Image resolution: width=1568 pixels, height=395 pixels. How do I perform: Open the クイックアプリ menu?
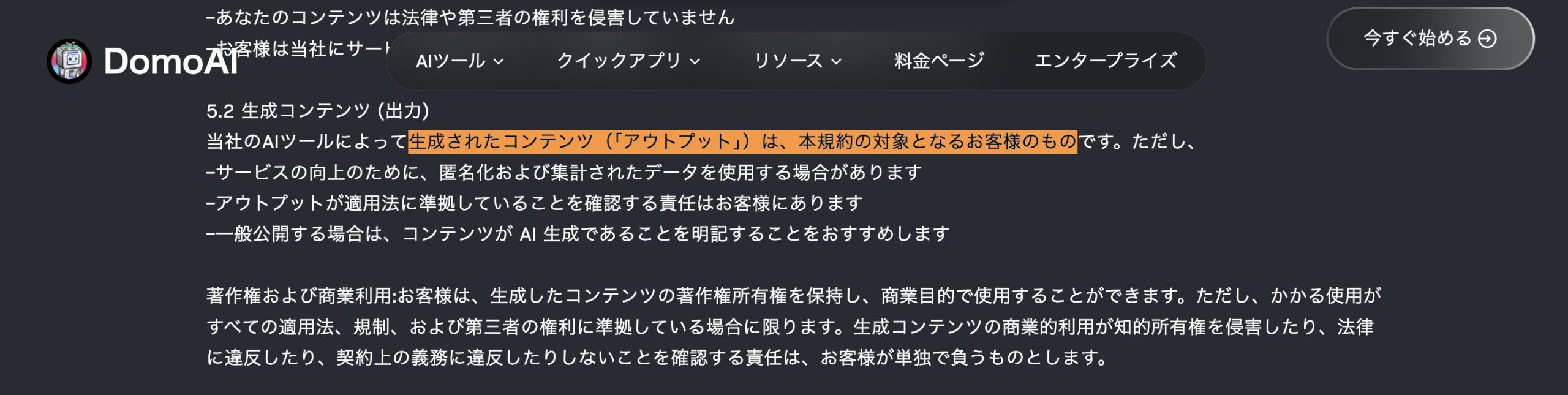619,61
